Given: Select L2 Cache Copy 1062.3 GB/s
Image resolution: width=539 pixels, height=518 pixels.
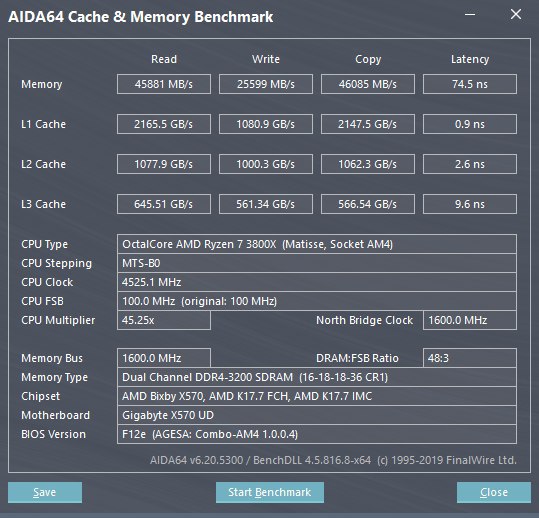Looking at the screenshot, I should pyautogui.click(x=368, y=164).
